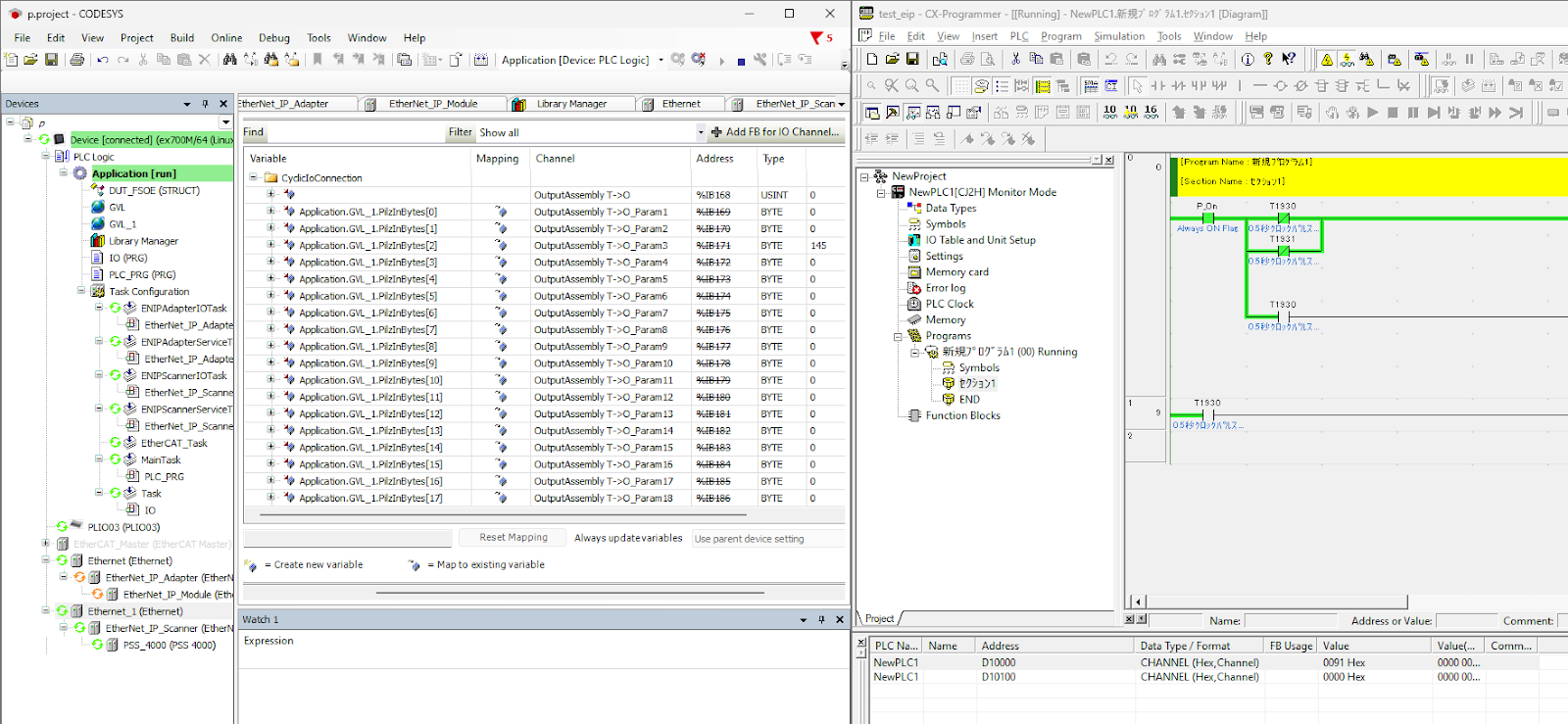1568x724 pixels.
Task: Click CX-Programmer horizontal line ladder icon
Action: tap(1260, 85)
